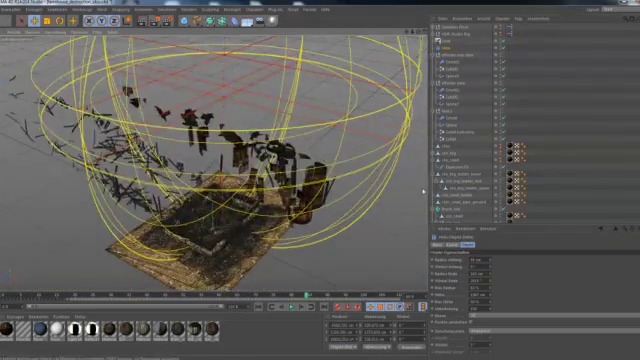Click the coordinate system icon
The height and width of the screenshot is (360, 640).
click(x=127, y=21)
